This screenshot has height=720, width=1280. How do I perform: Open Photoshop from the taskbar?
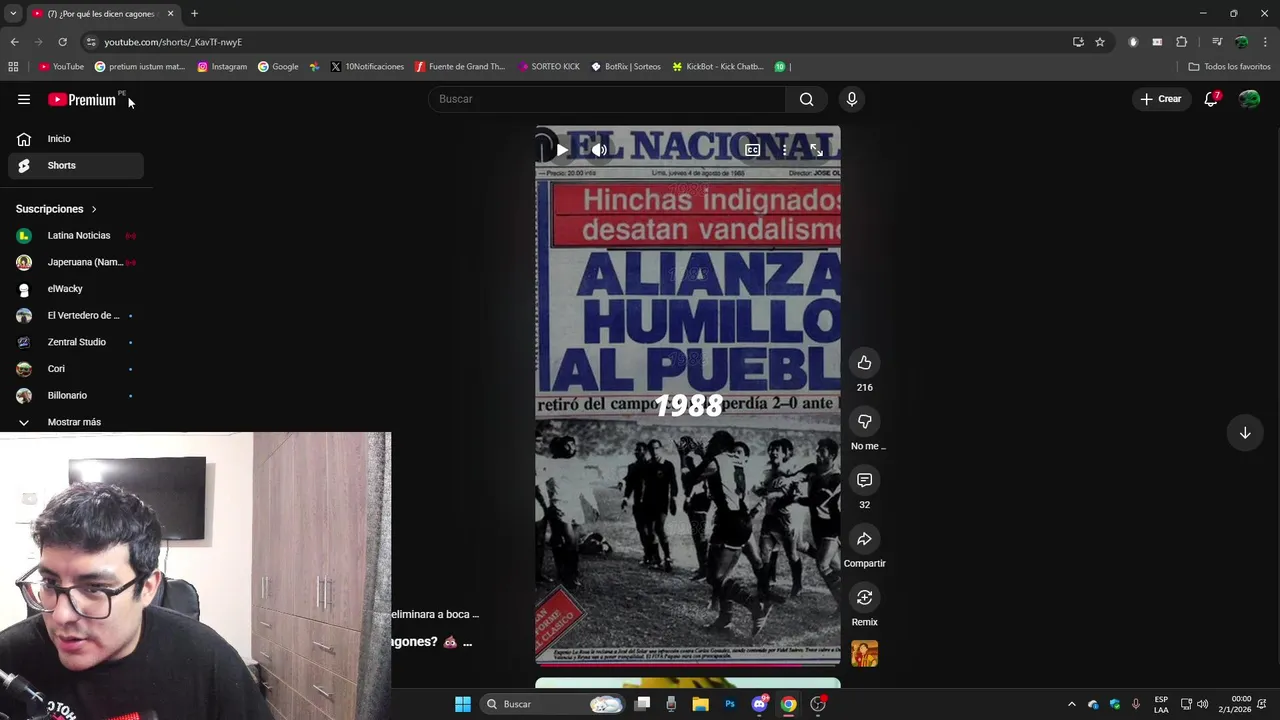pos(730,704)
